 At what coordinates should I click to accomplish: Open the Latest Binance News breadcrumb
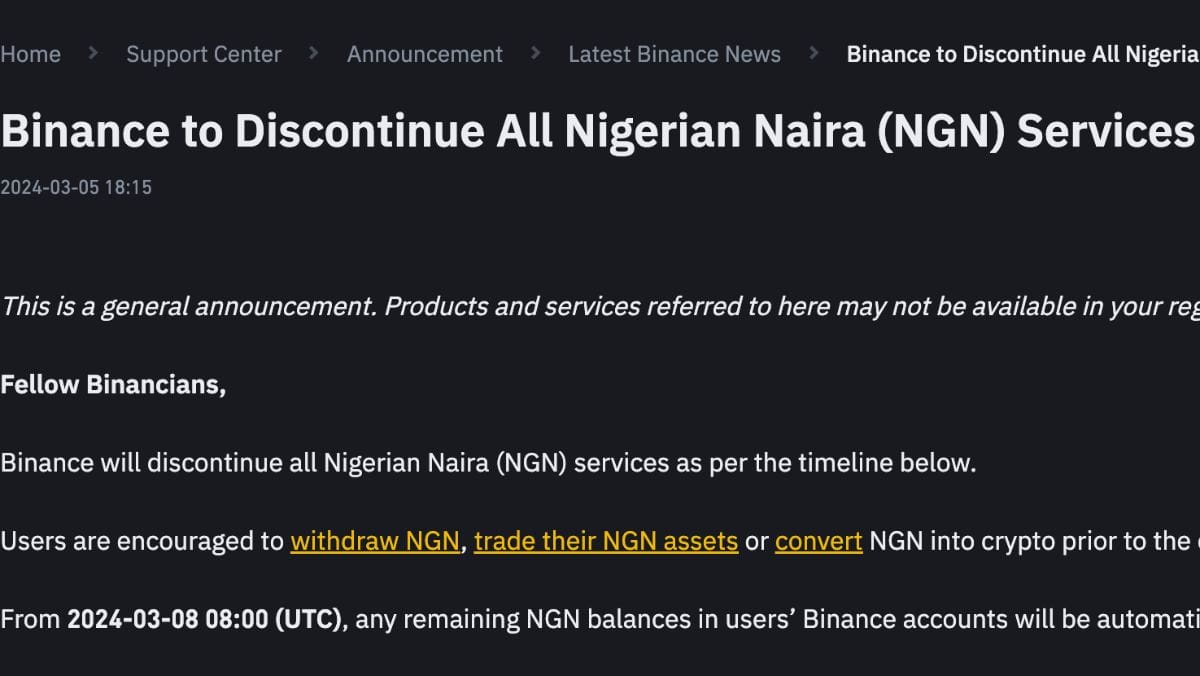[674, 54]
